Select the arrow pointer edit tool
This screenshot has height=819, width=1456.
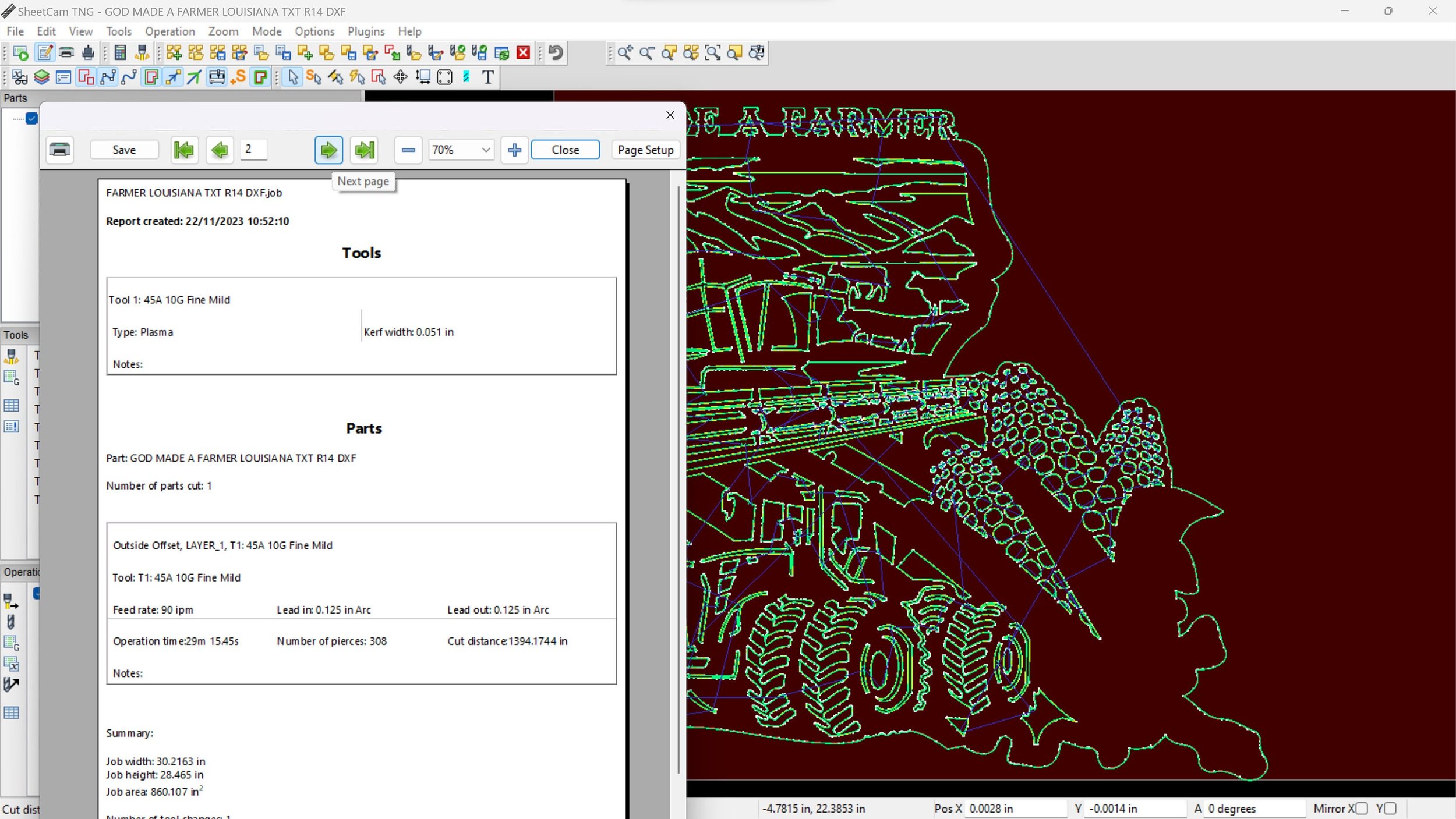point(293,77)
